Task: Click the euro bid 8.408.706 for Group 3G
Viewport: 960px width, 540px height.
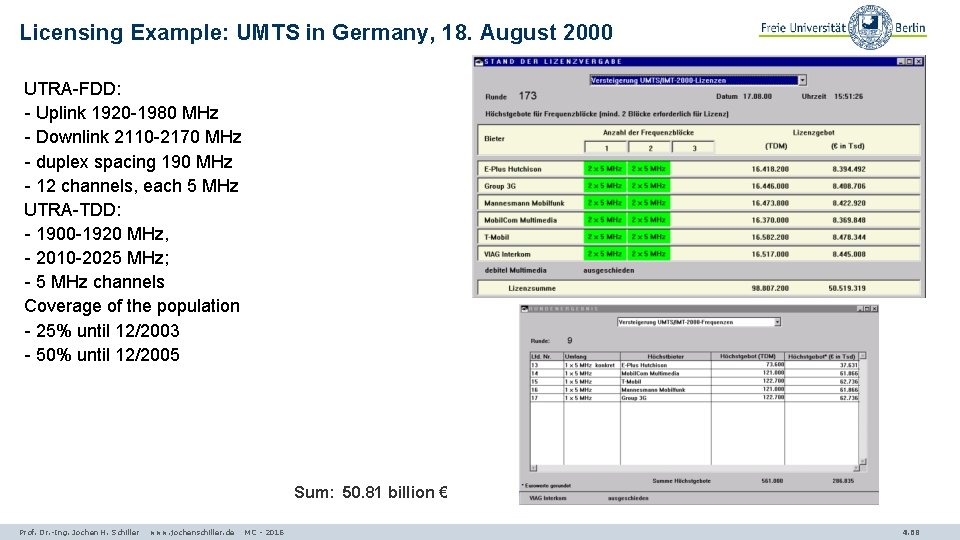Action: 849,186
